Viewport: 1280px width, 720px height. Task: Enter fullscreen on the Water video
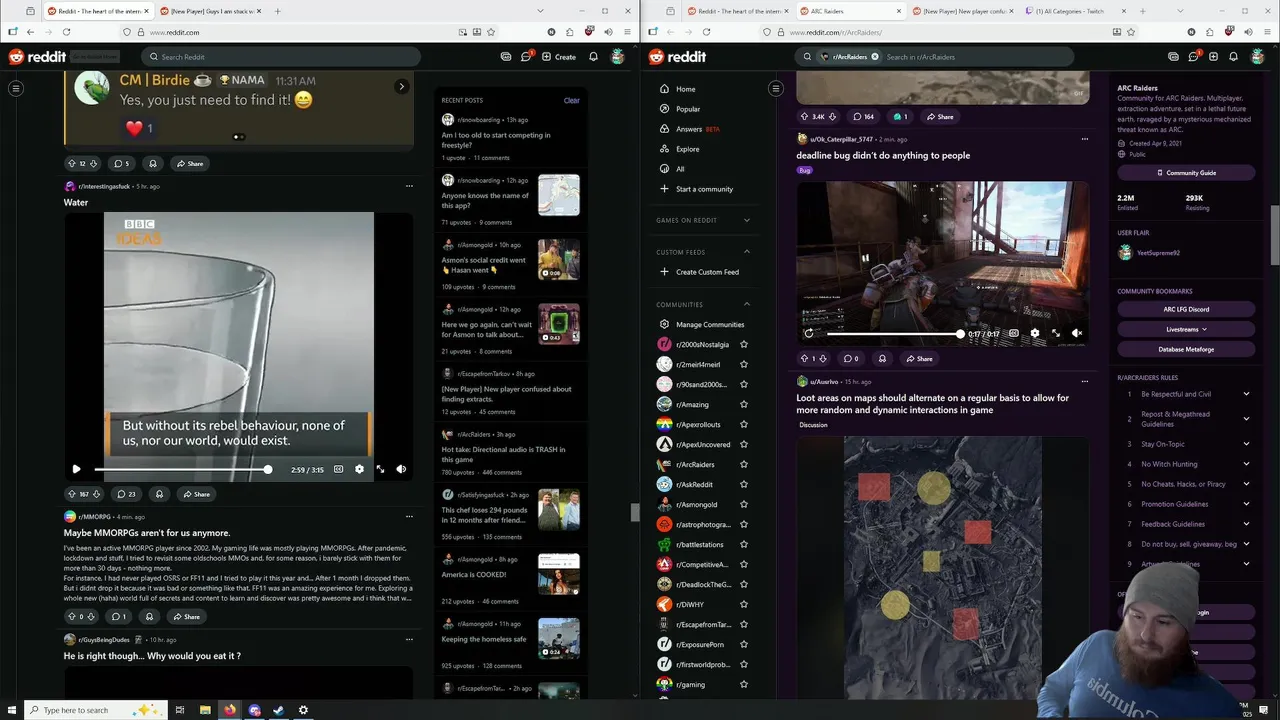(x=380, y=469)
